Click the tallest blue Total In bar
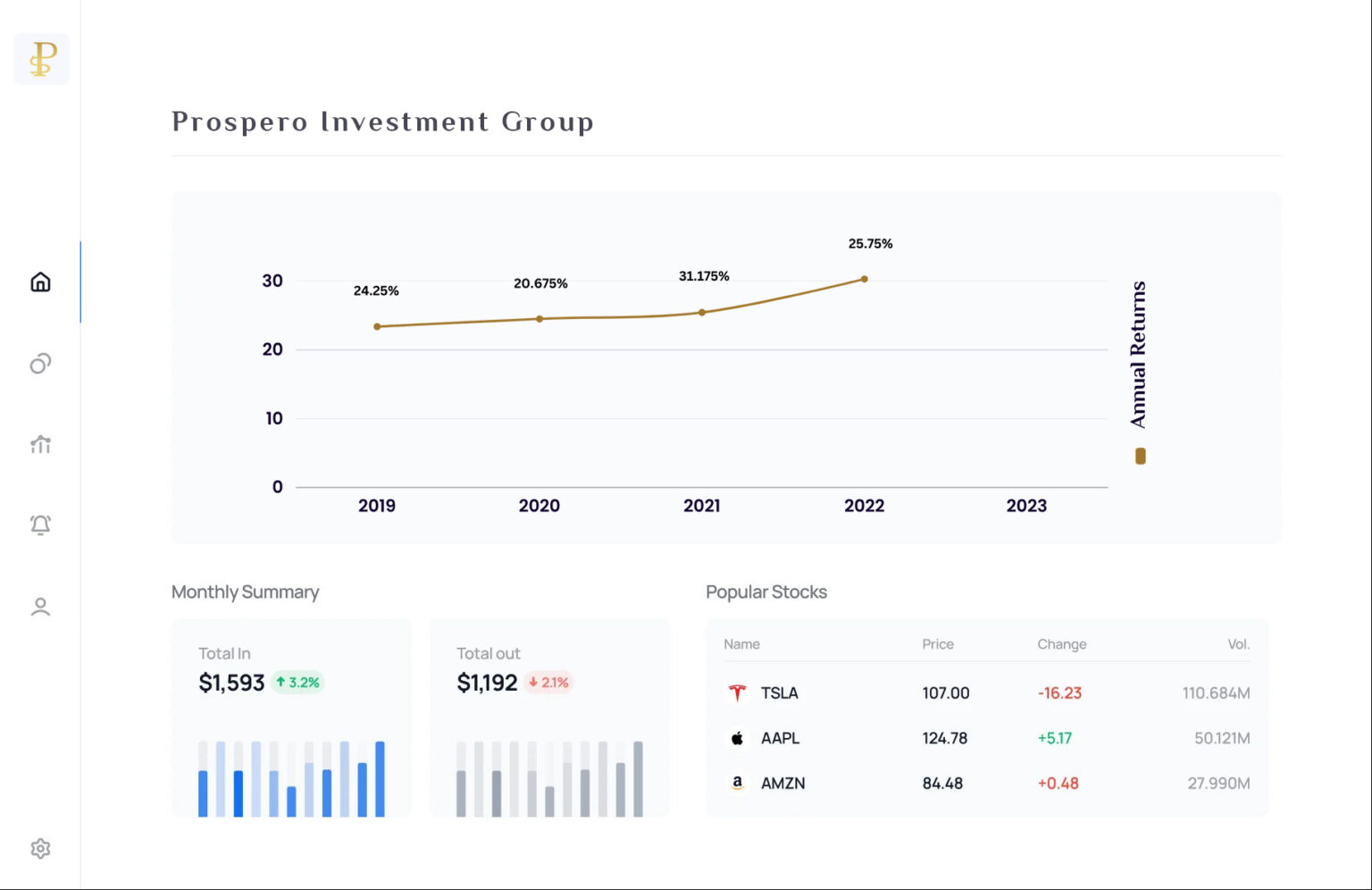This screenshot has width=1372, height=890. (380, 778)
